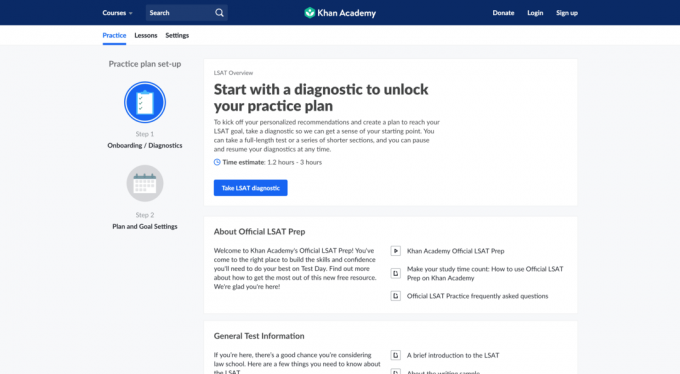
Task: Click the General Test Information heading
Action: [259, 336]
